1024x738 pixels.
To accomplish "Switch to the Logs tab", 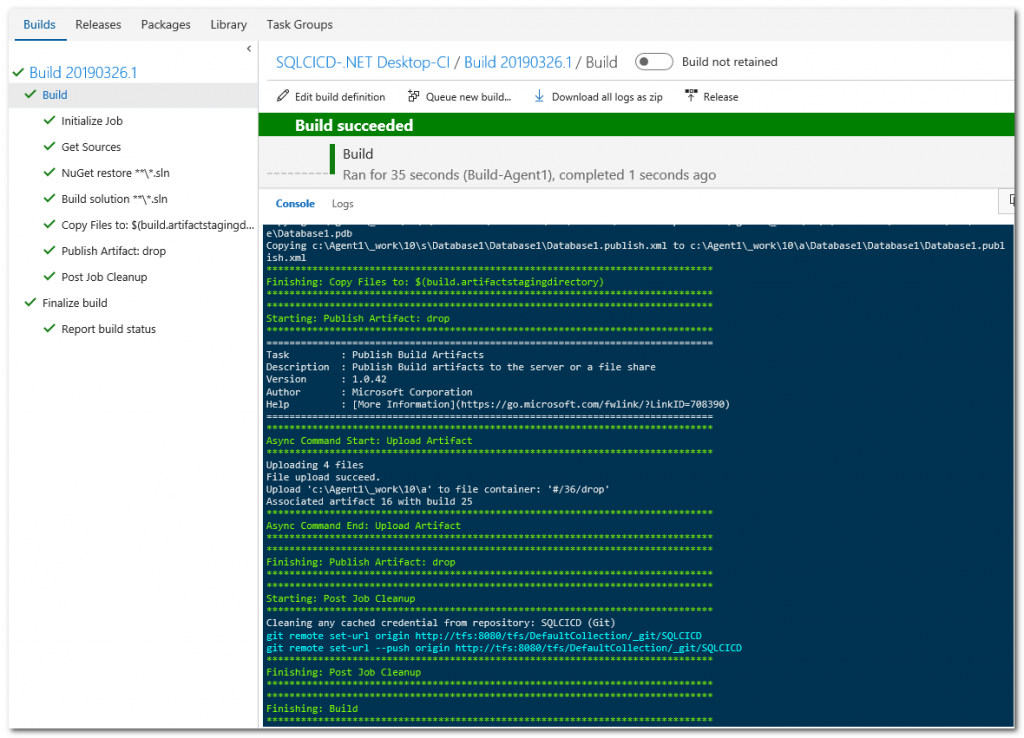I will [342, 204].
